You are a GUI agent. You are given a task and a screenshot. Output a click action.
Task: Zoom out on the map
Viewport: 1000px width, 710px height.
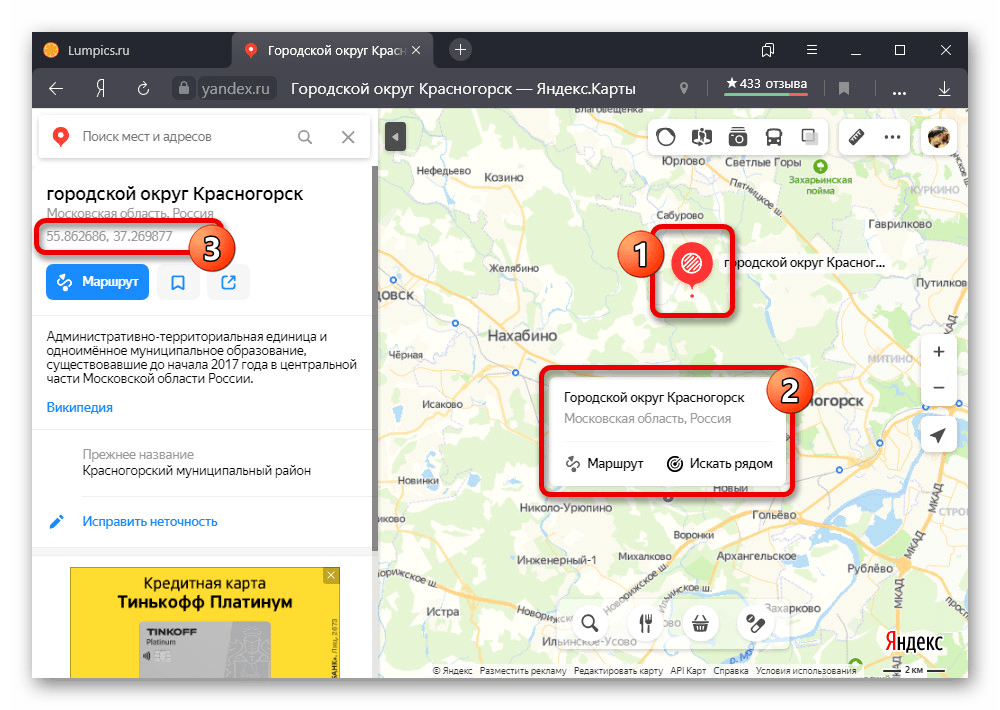click(938, 387)
